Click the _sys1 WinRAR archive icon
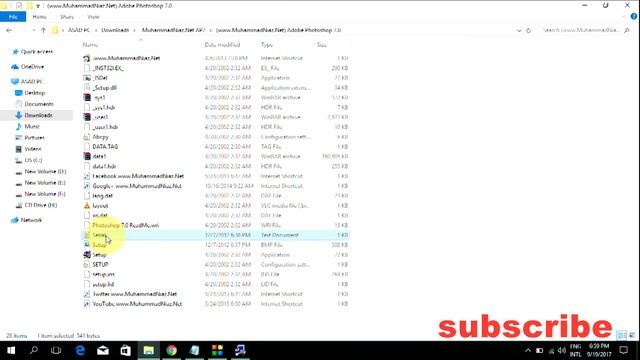Screen dimensions: 640x360 coord(87,98)
